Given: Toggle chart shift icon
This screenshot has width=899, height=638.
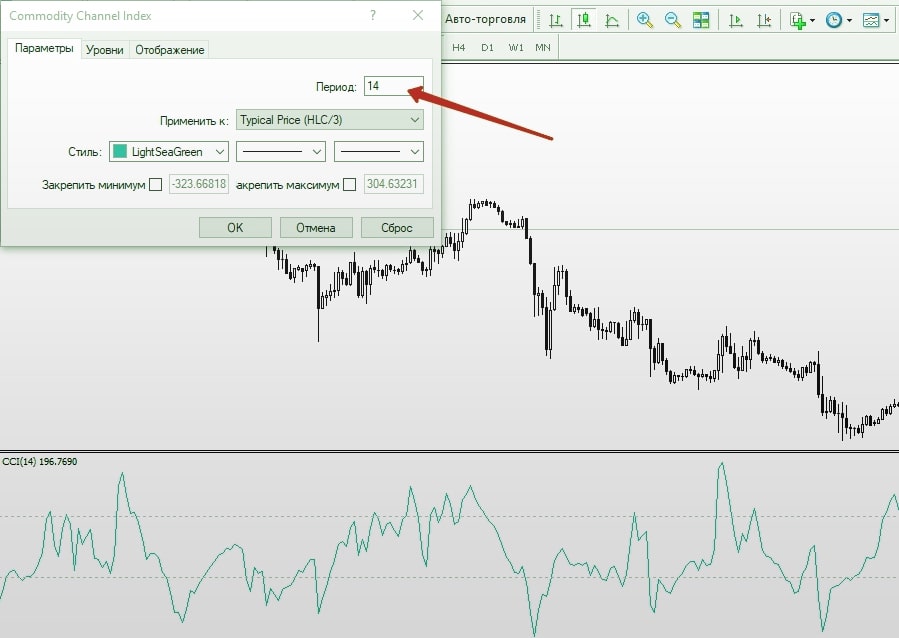Looking at the screenshot, I should pyautogui.click(x=764, y=20).
